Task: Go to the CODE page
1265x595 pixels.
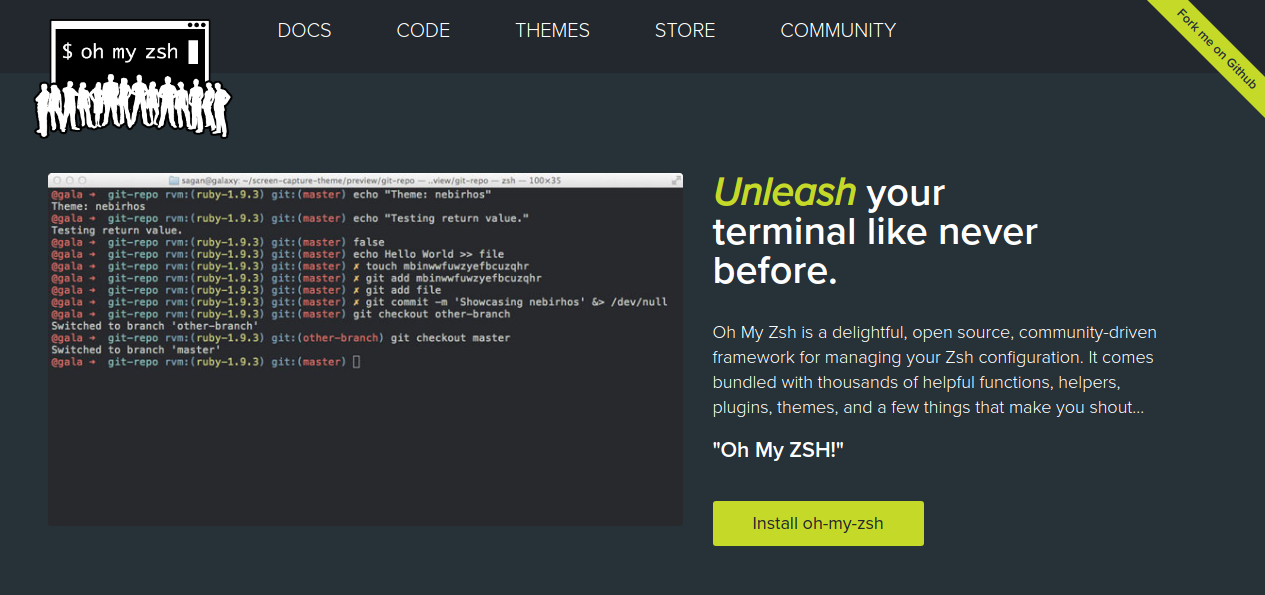Action: click(423, 31)
